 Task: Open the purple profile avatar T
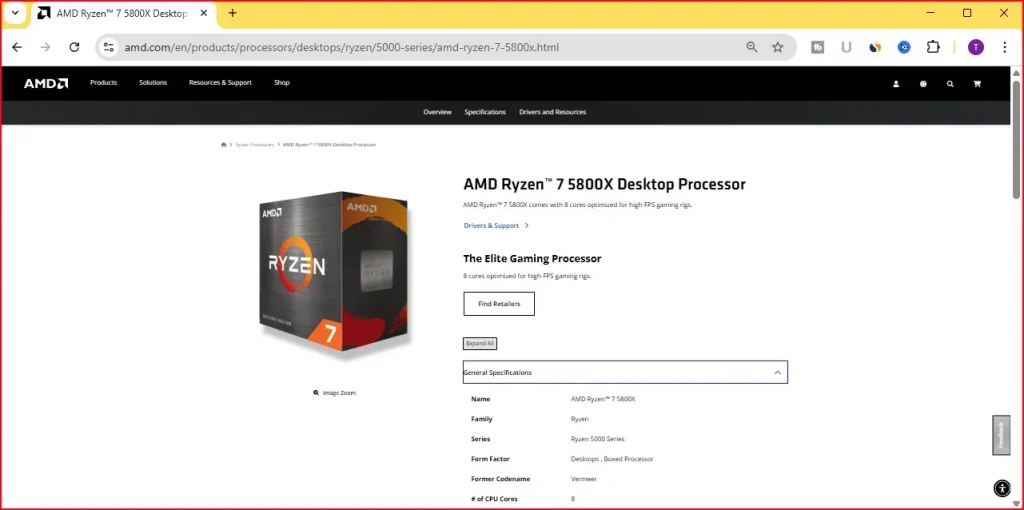pyautogui.click(x=976, y=47)
